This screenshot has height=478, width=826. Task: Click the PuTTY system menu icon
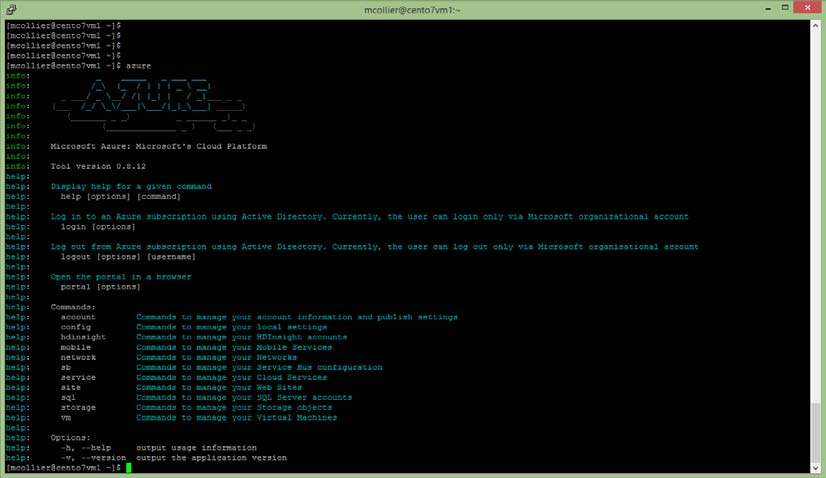(x=11, y=9)
